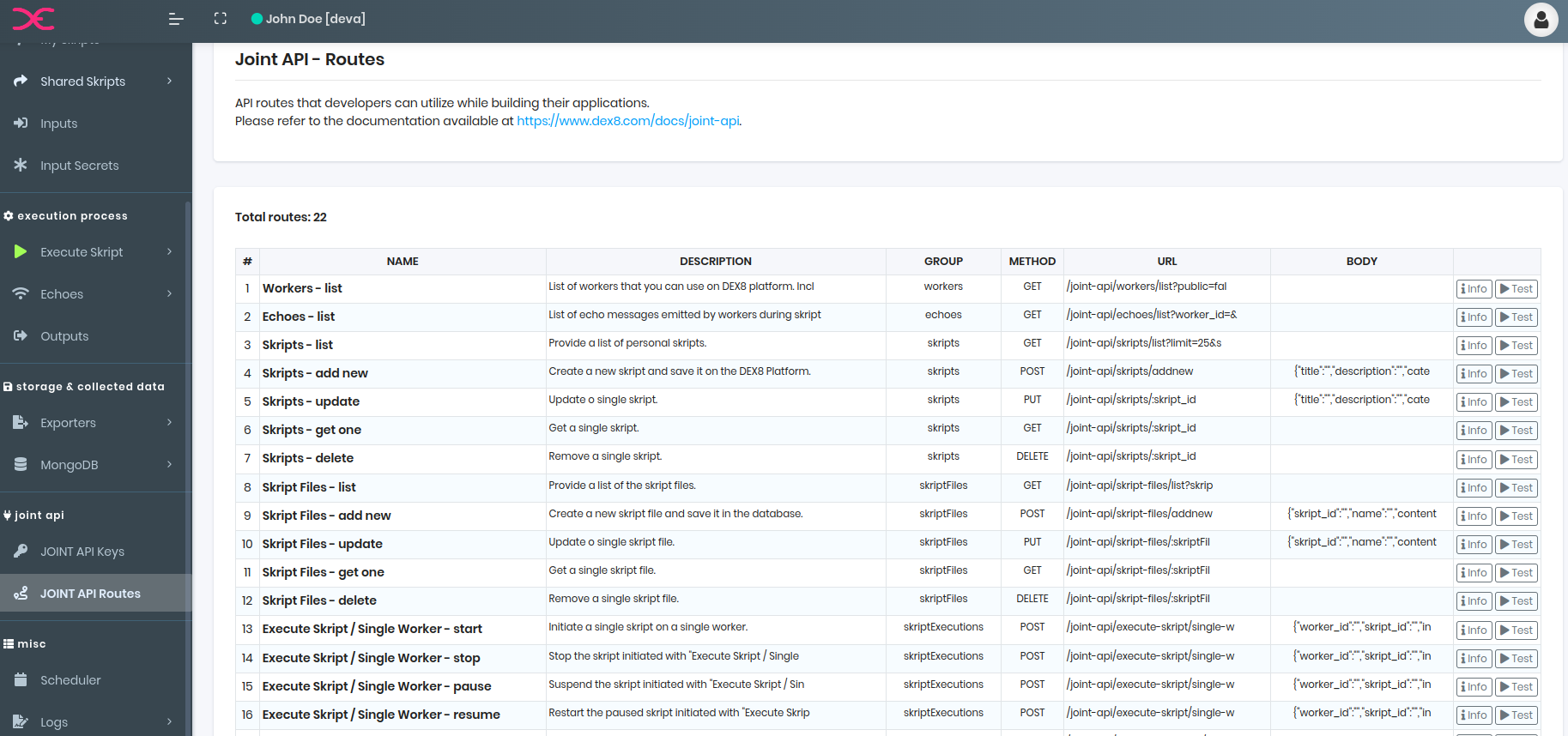The height and width of the screenshot is (736, 1568).
Task: Click Info for Workers - list route
Action: pos(1474,289)
